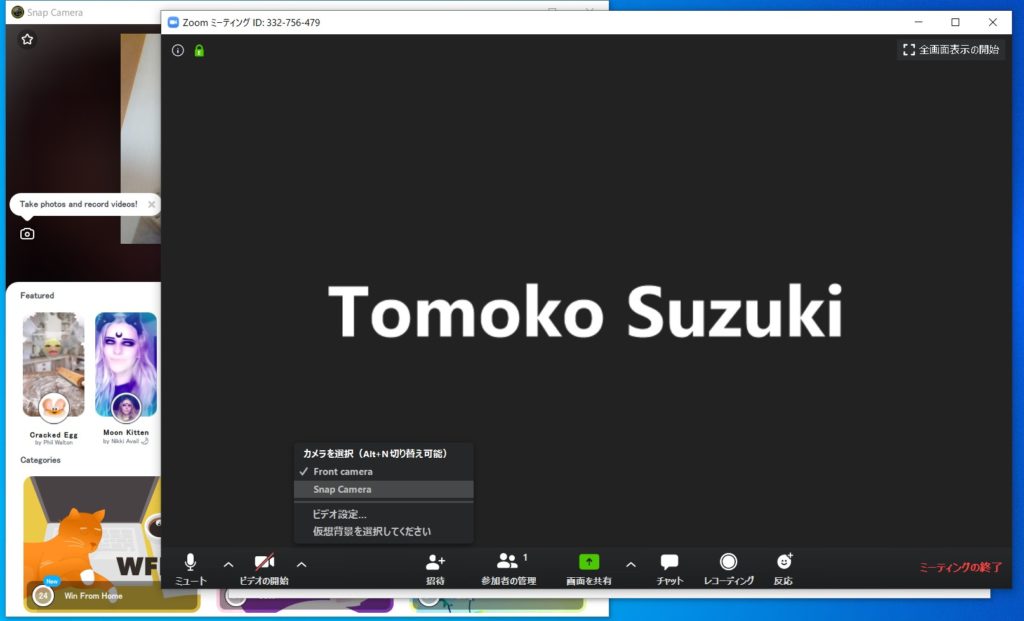Click the Tomoko Suzuki participant name

[585, 311]
